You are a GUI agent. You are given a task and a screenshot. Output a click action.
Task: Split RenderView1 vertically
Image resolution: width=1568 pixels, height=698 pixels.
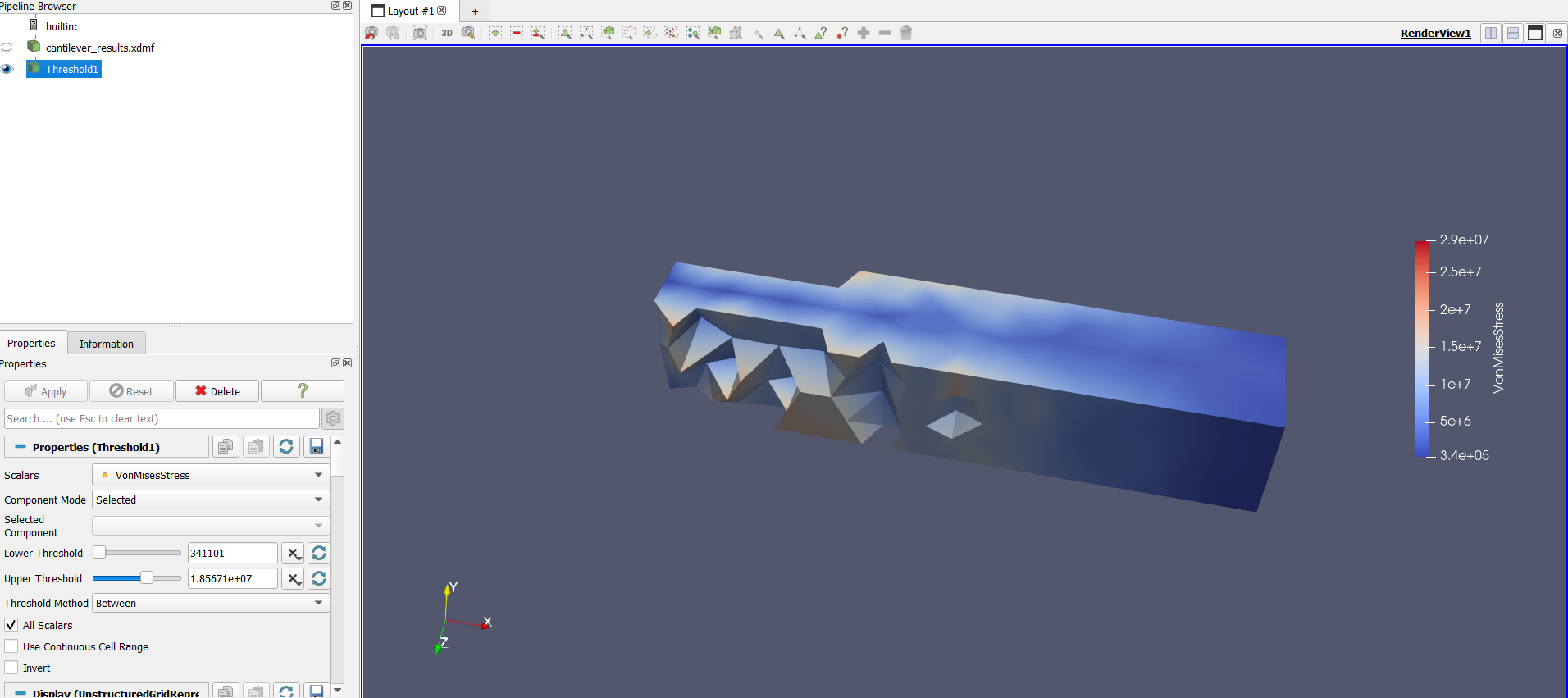[x=1513, y=33]
